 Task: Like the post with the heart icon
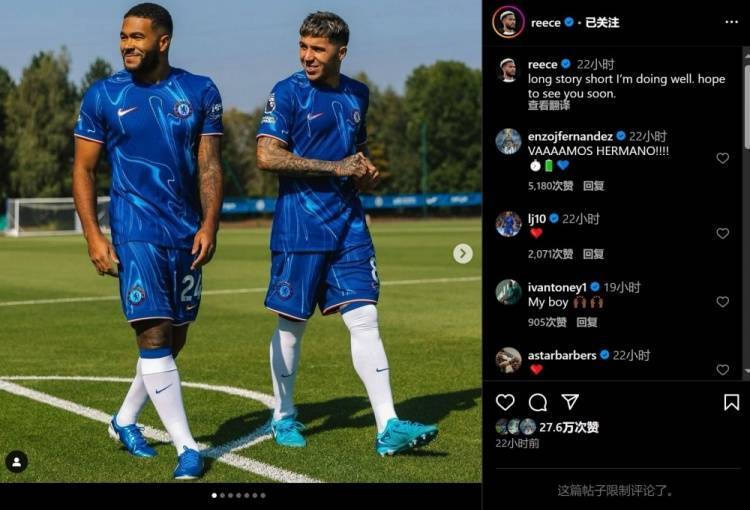coord(505,402)
